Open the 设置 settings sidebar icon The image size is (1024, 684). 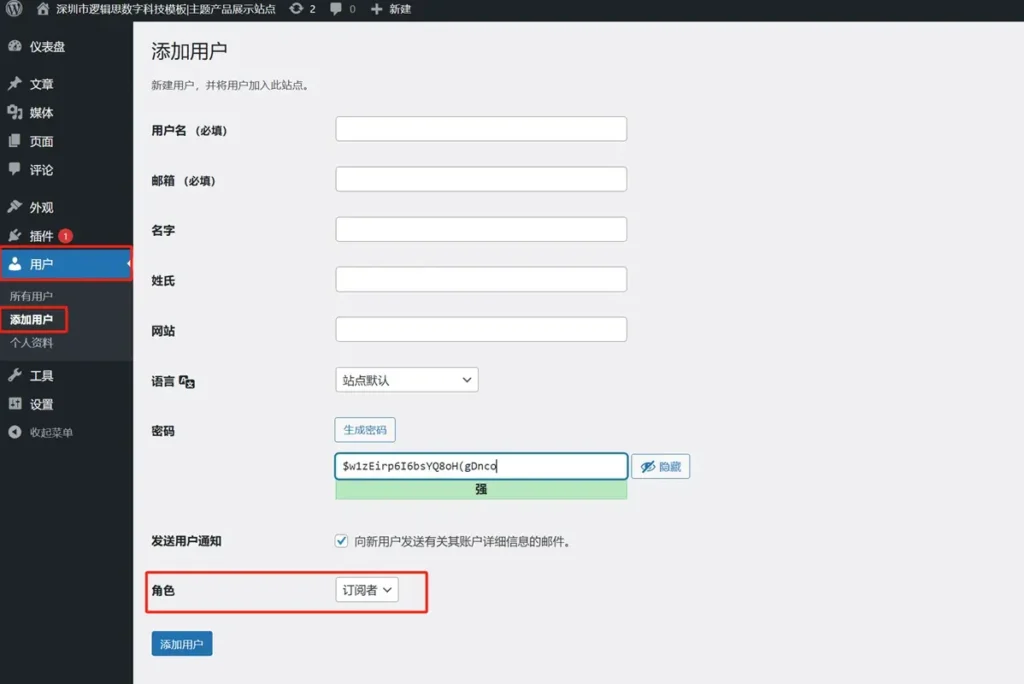(14, 404)
